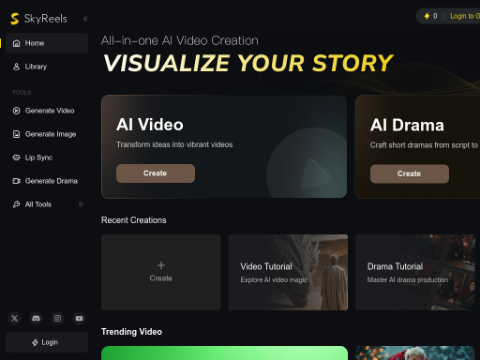Viewport: 480px width, 360px height.
Task: Click Create on the AI Video card
Action: (x=155, y=173)
